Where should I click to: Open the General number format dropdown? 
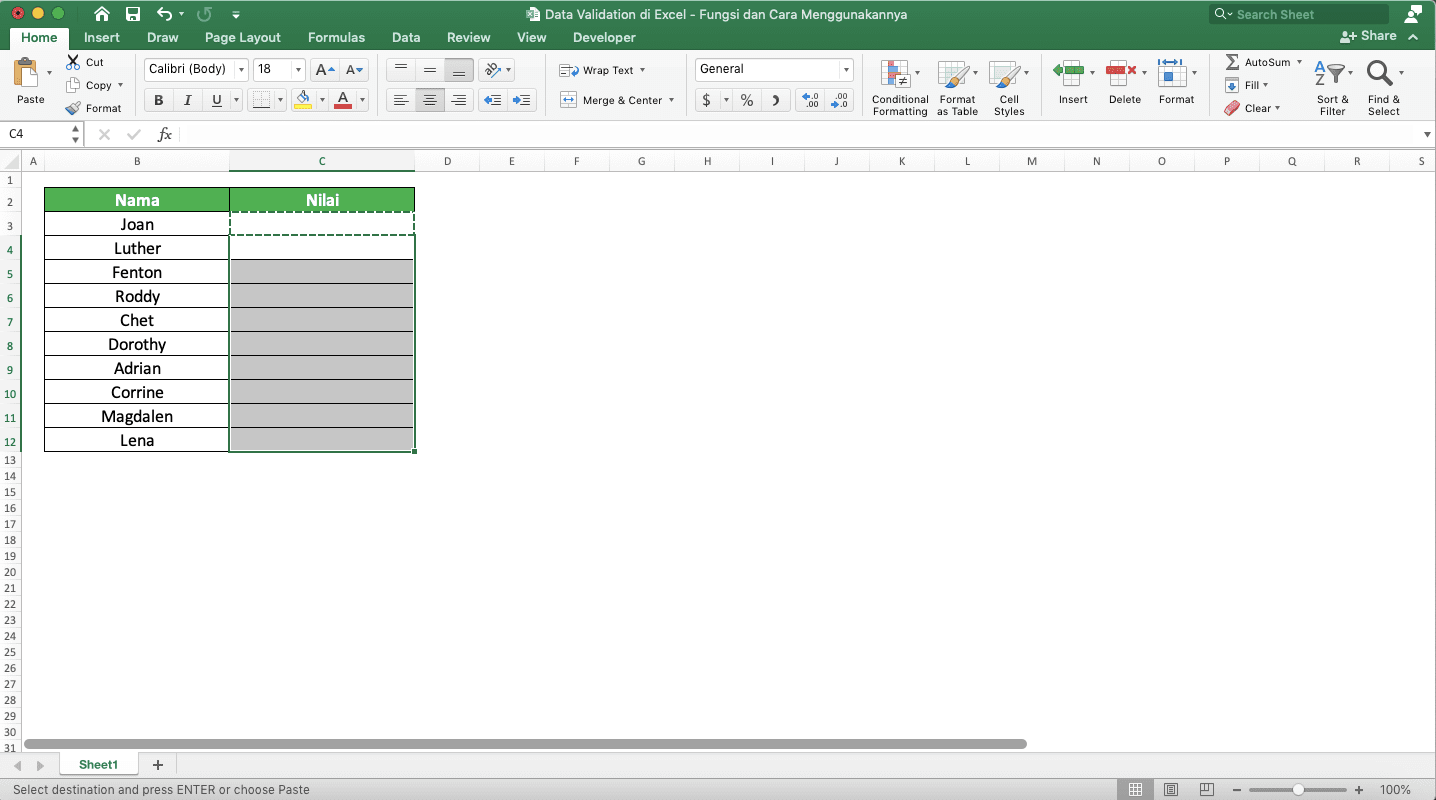pos(846,70)
